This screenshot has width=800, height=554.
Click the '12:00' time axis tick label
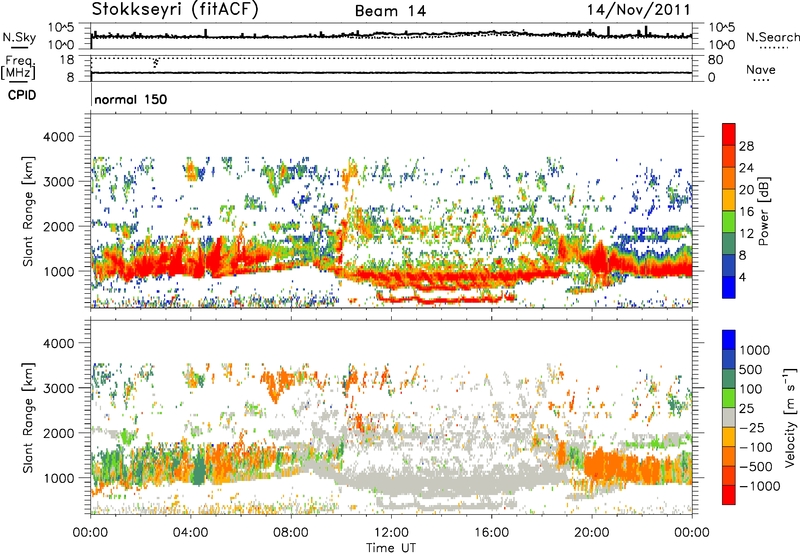391,533
